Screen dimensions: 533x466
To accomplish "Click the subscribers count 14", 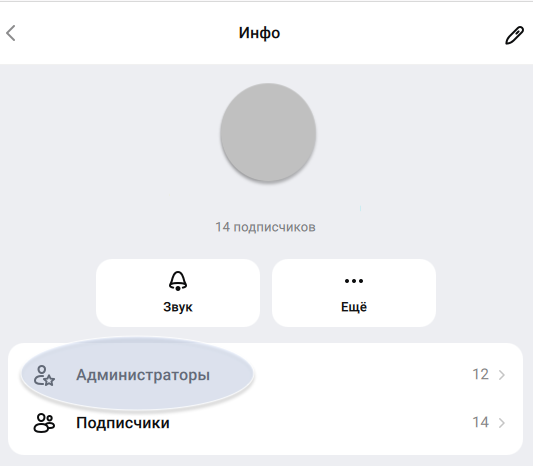I will click(481, 422).
